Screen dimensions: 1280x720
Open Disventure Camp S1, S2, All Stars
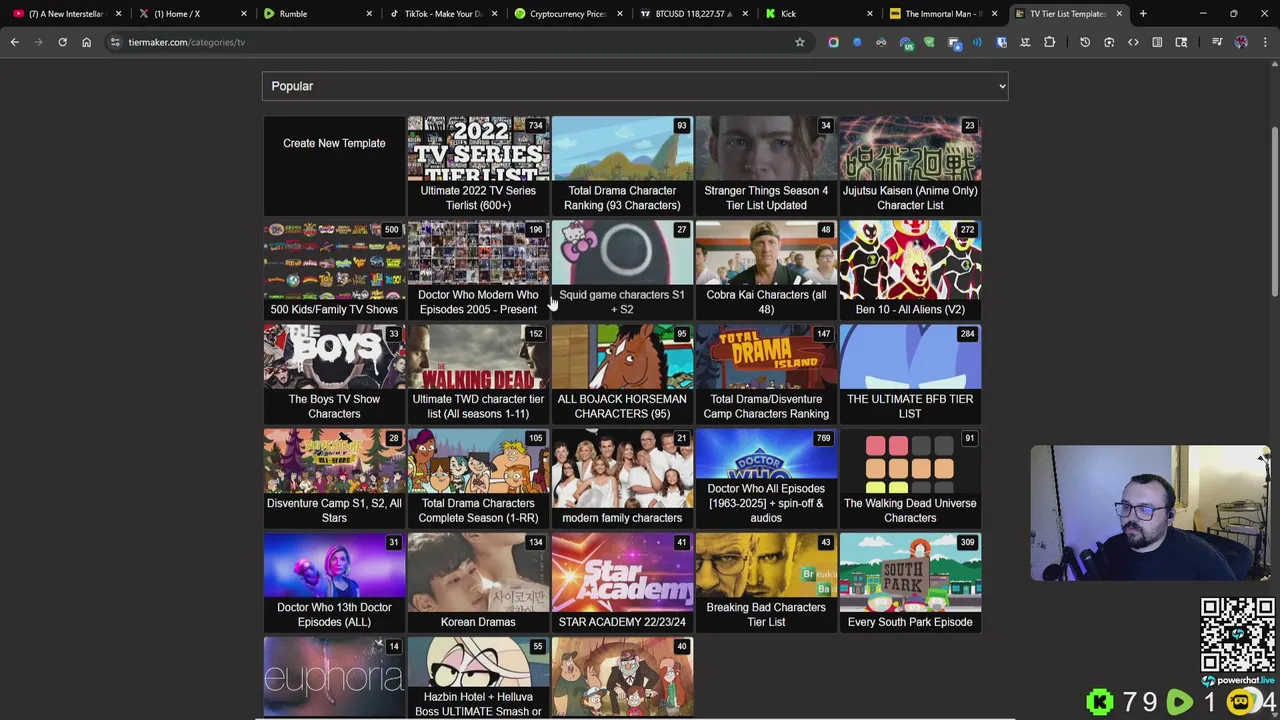pos(334,478)
